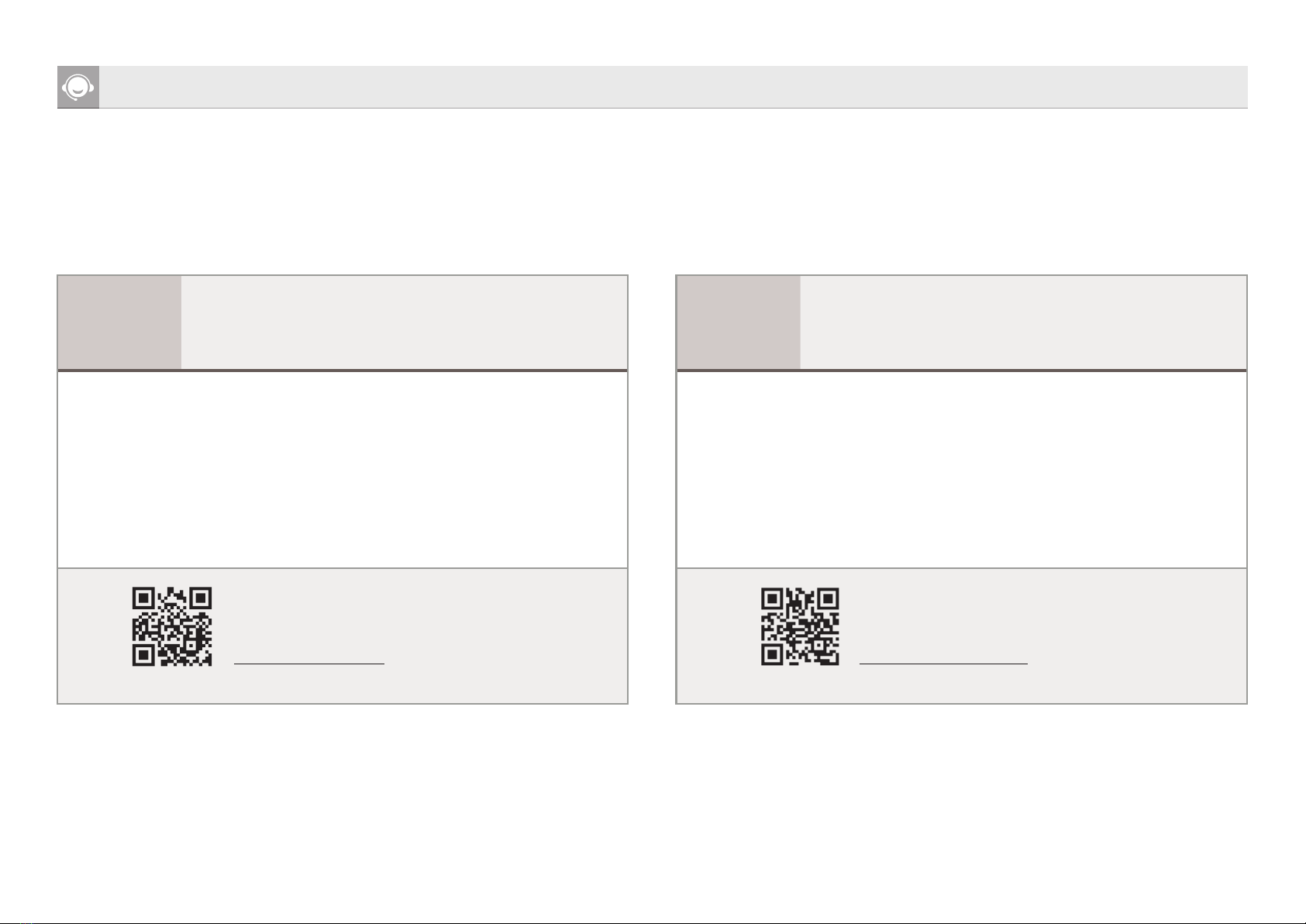This screenshot has width=1306, height=924.
Task: Select the pink square in right card
Action: click(x=739, y=322)
